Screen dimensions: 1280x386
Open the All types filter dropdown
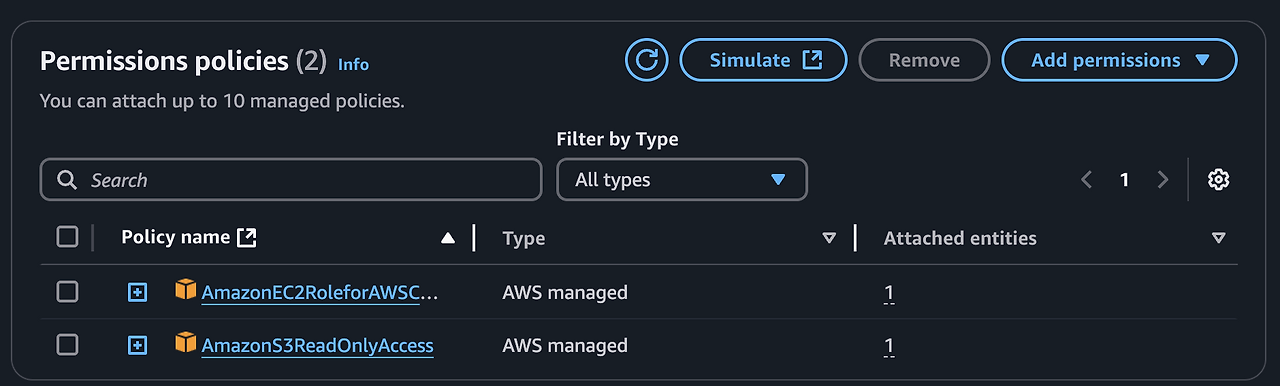(681, 180)
